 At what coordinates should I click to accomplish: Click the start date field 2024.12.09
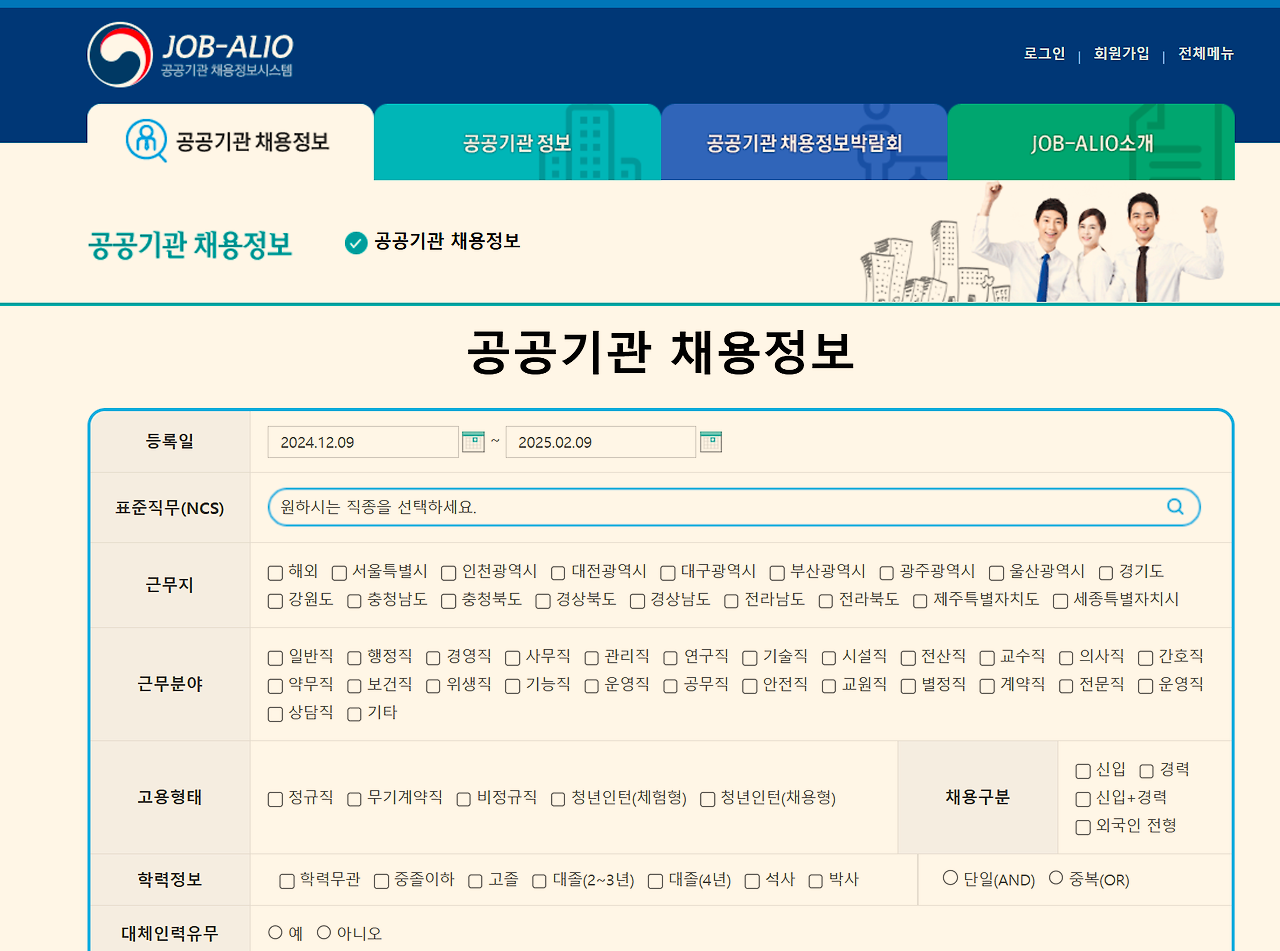point(363,442)
